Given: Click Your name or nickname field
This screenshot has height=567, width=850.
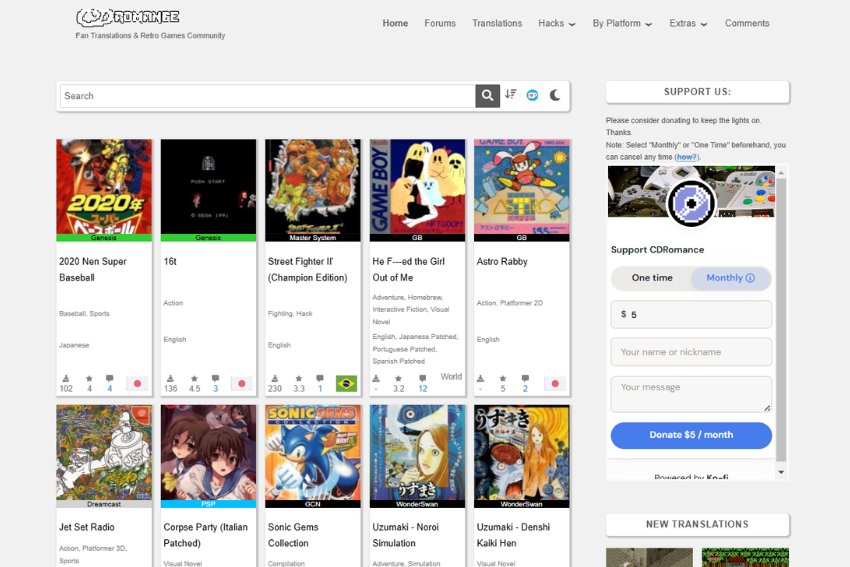Looking at the screenshot, I should [691, 352].
